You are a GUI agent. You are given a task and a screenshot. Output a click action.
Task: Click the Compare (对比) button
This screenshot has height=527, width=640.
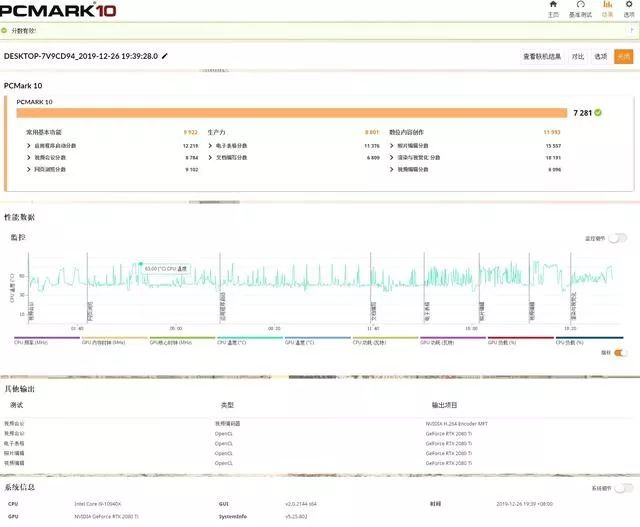pyautogui.click(x=578, y=56)
